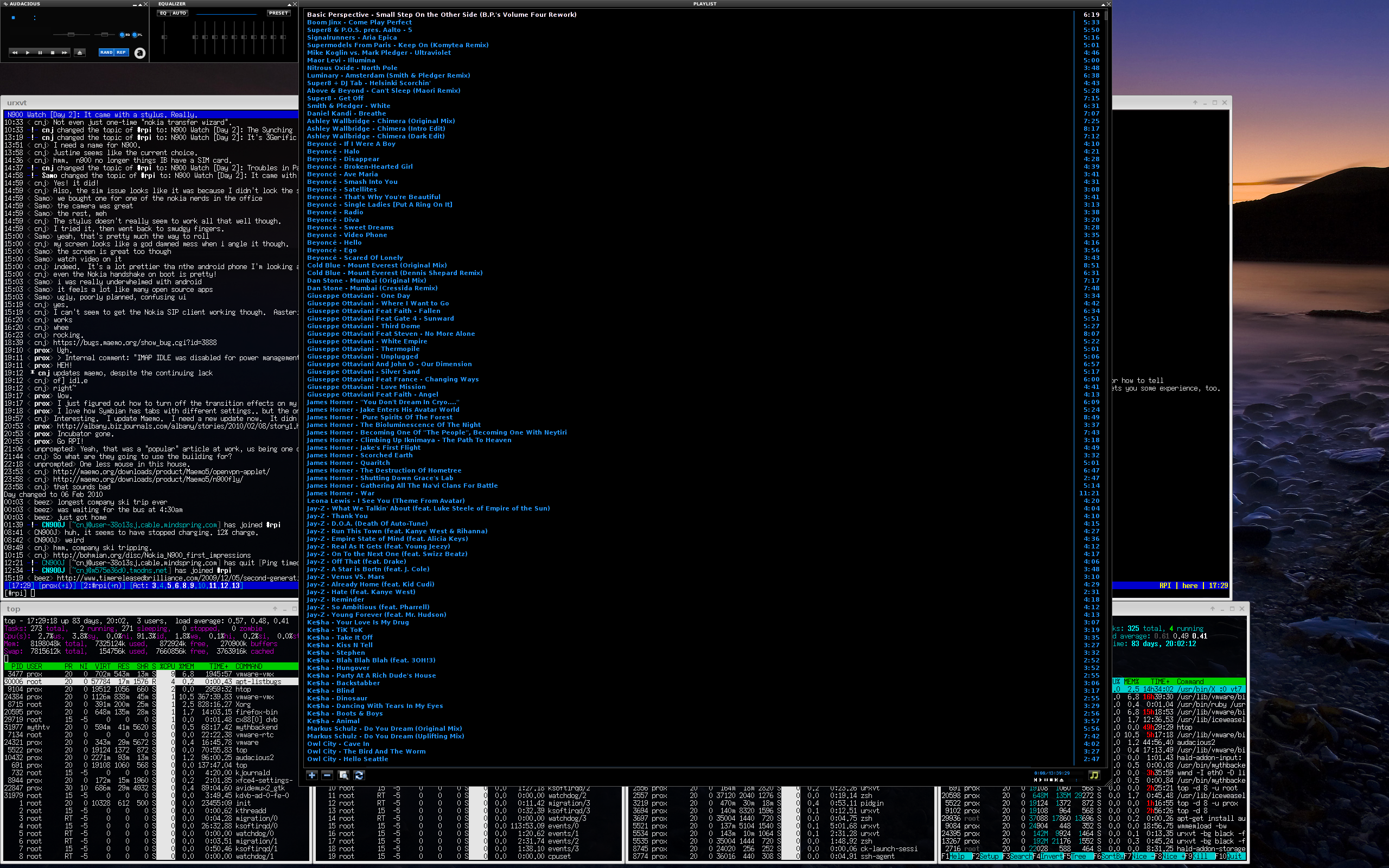Click the Audacious 'a' logo icon
1389x868 pixels.
click(x=139, y=53)
